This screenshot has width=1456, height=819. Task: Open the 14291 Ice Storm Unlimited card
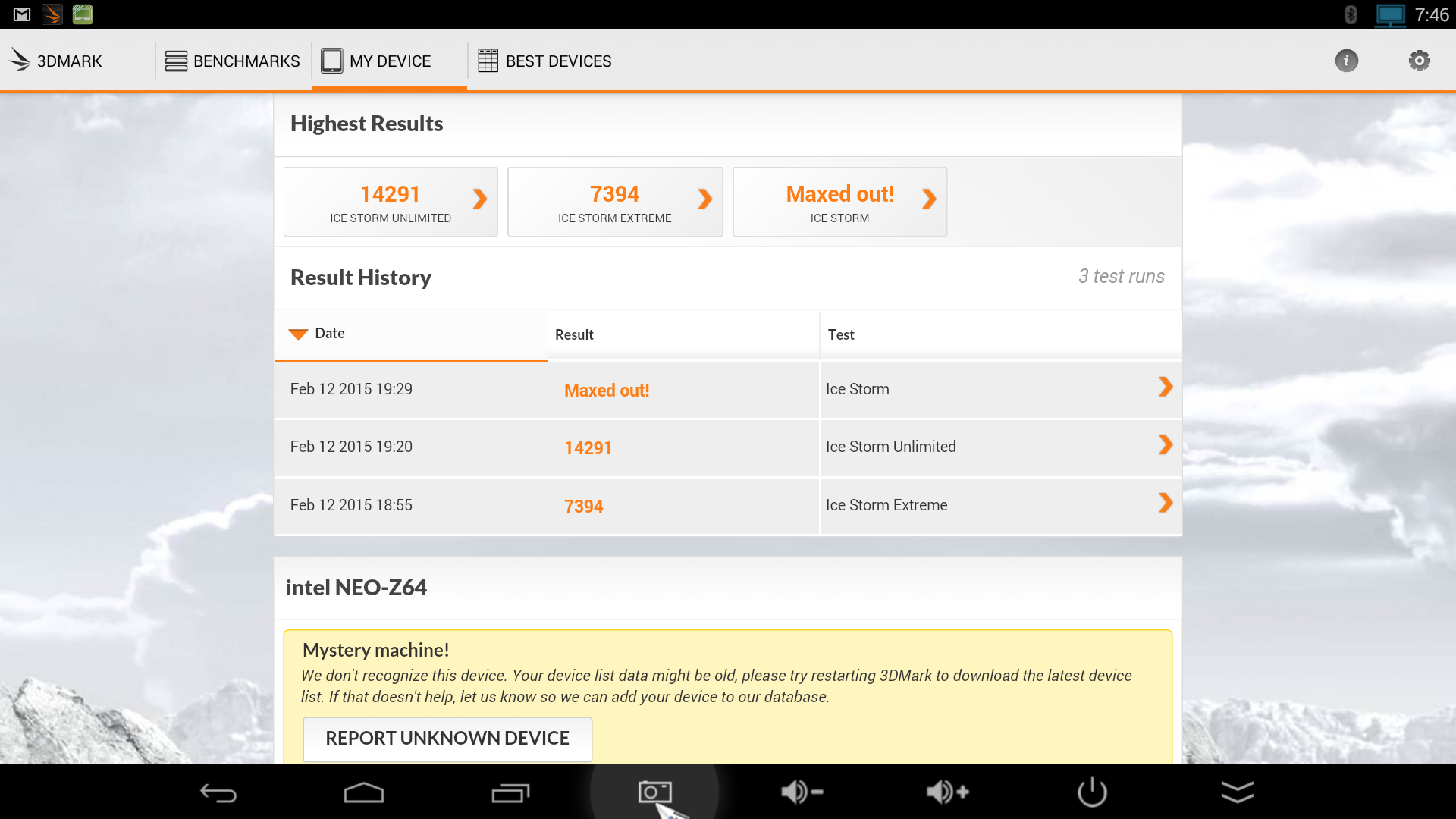(391, 202)
